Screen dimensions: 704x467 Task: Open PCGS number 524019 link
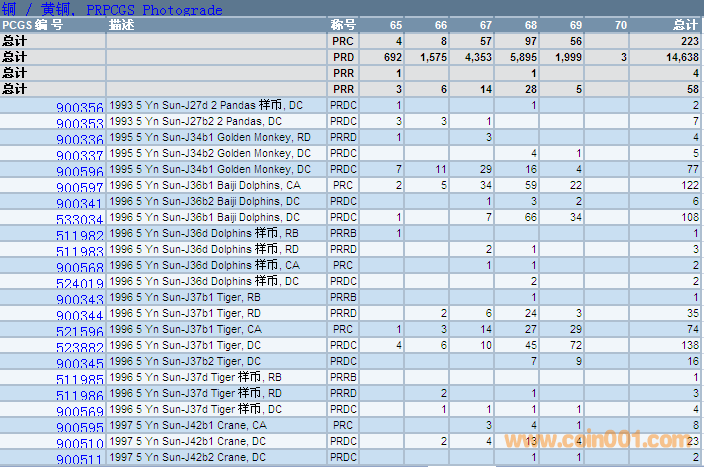tap(78, 283)
